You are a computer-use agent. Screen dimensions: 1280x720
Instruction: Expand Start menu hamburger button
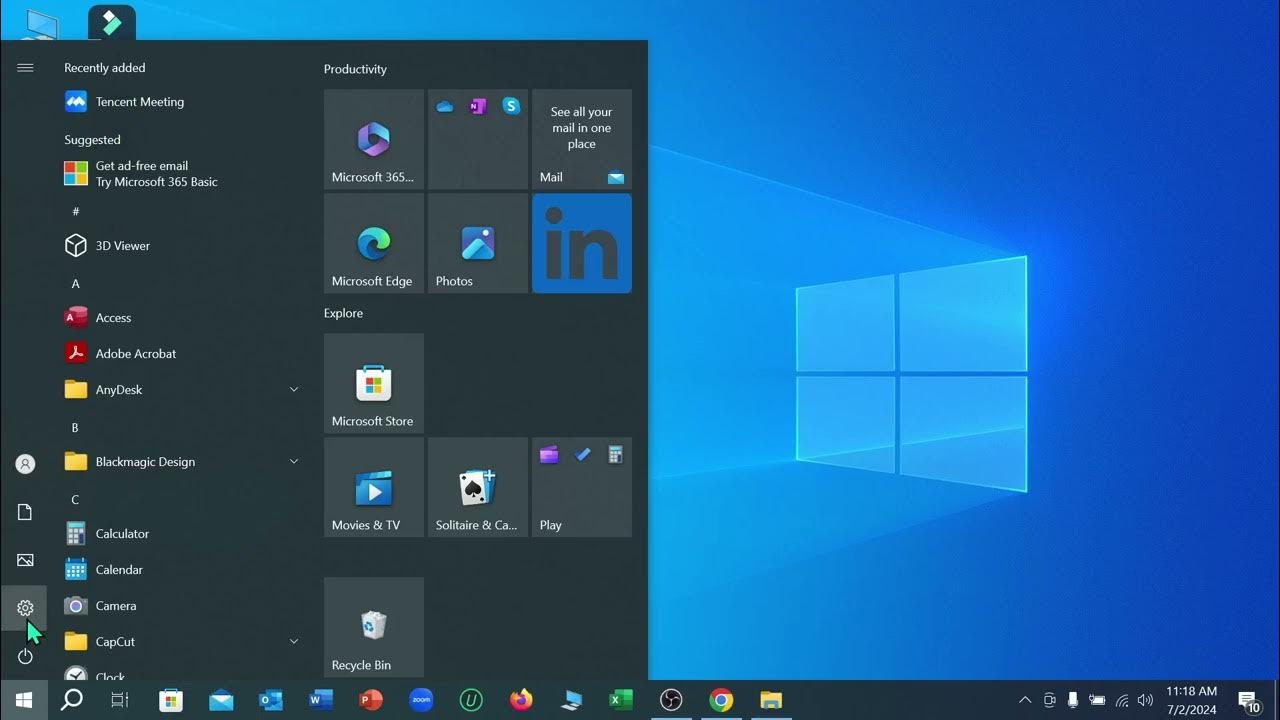[x=25, y=68]
